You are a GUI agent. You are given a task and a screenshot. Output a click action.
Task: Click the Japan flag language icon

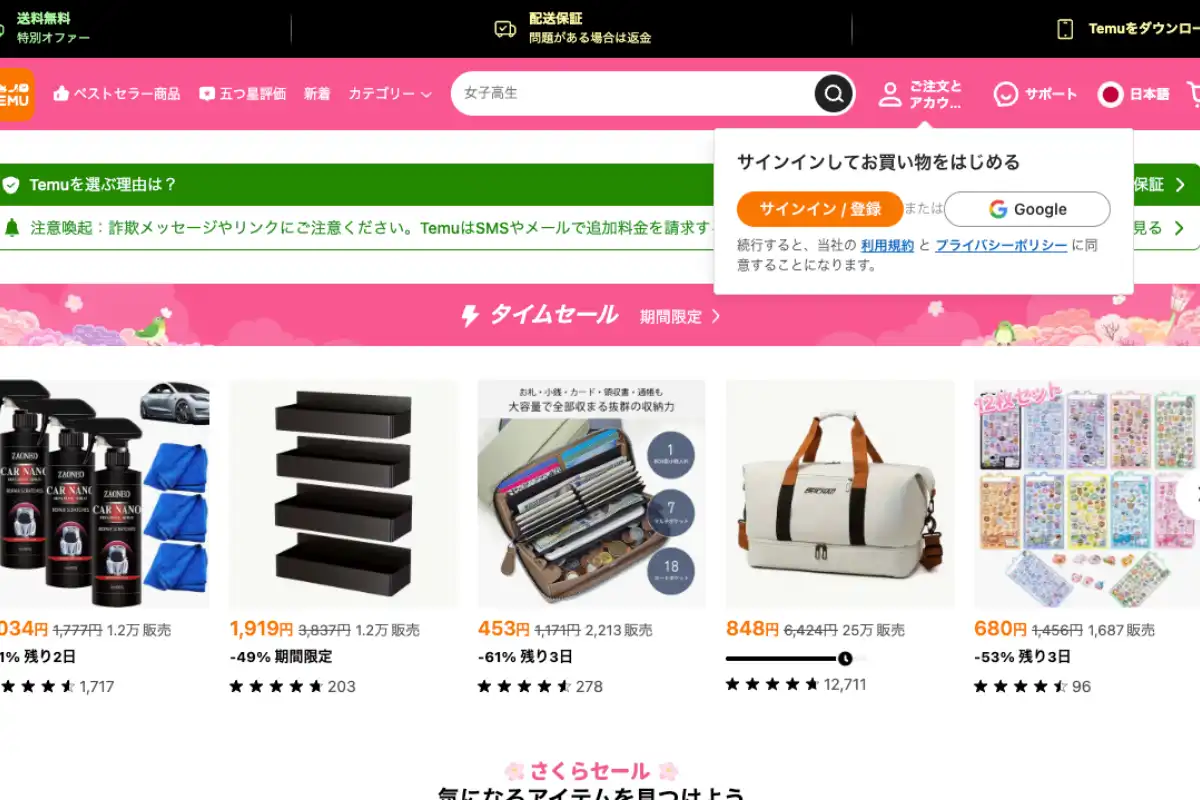point(1110,94)
